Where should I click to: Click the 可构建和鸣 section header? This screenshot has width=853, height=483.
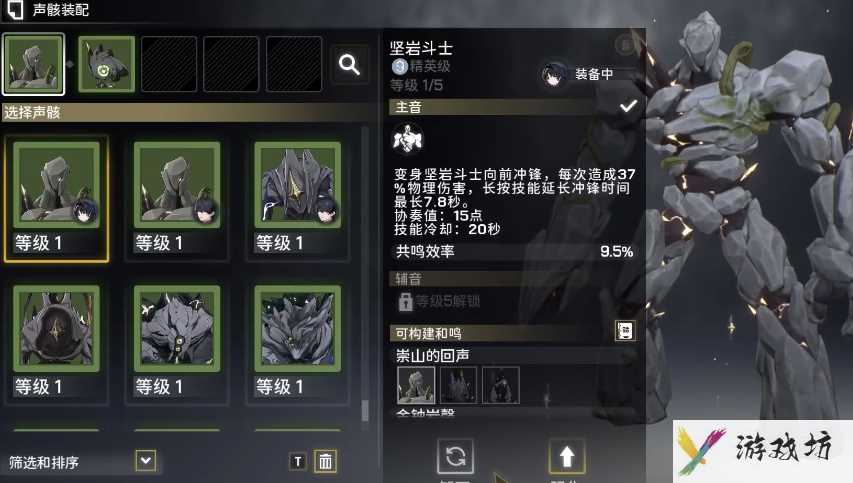click(x=513, y=333)
